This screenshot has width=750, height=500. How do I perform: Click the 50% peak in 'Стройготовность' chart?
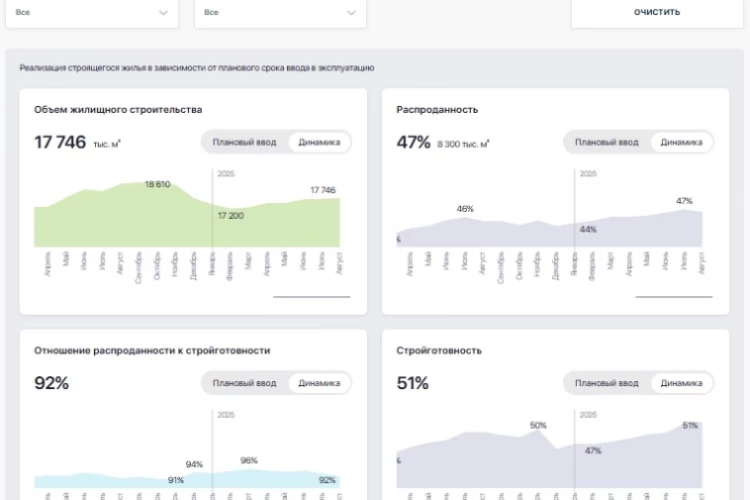point(538,425)
